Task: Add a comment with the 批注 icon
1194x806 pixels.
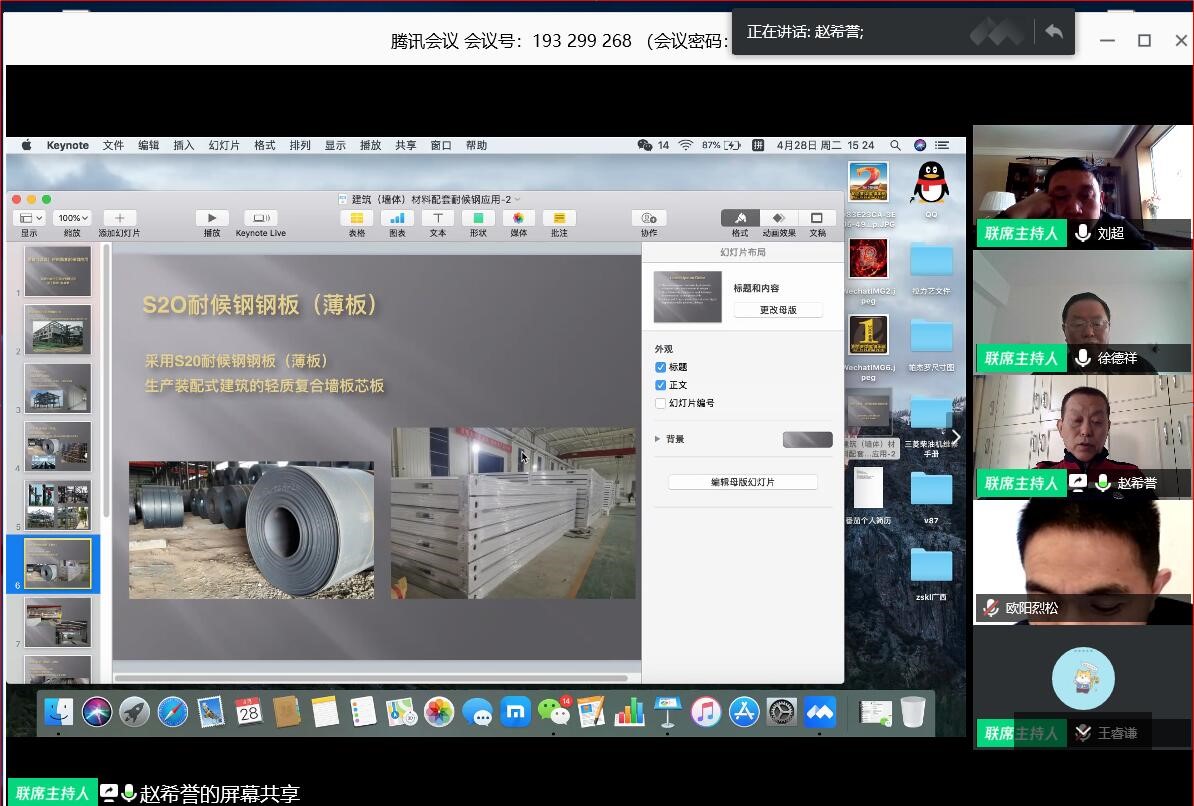Action: click(559, 218)
